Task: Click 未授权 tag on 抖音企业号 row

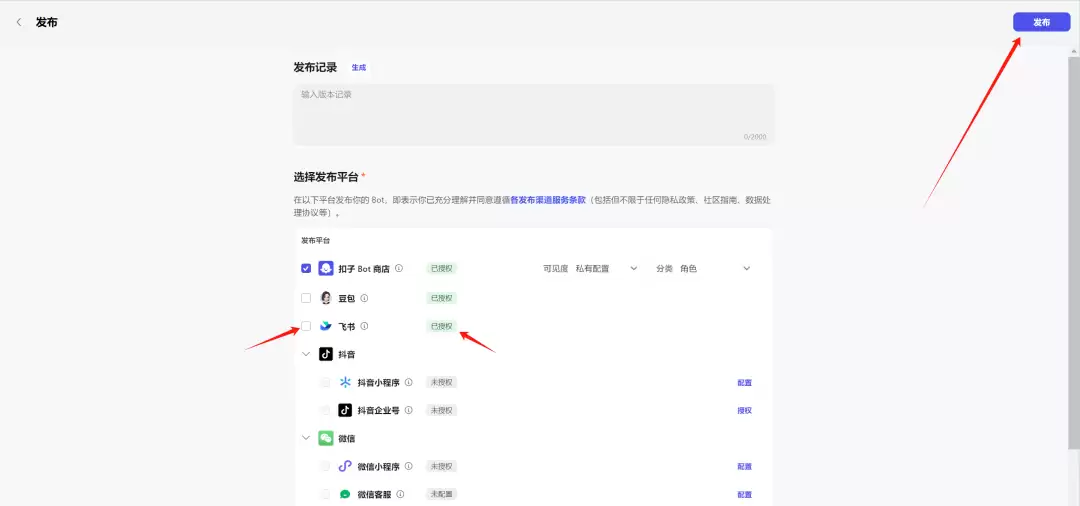Action: 442,410
